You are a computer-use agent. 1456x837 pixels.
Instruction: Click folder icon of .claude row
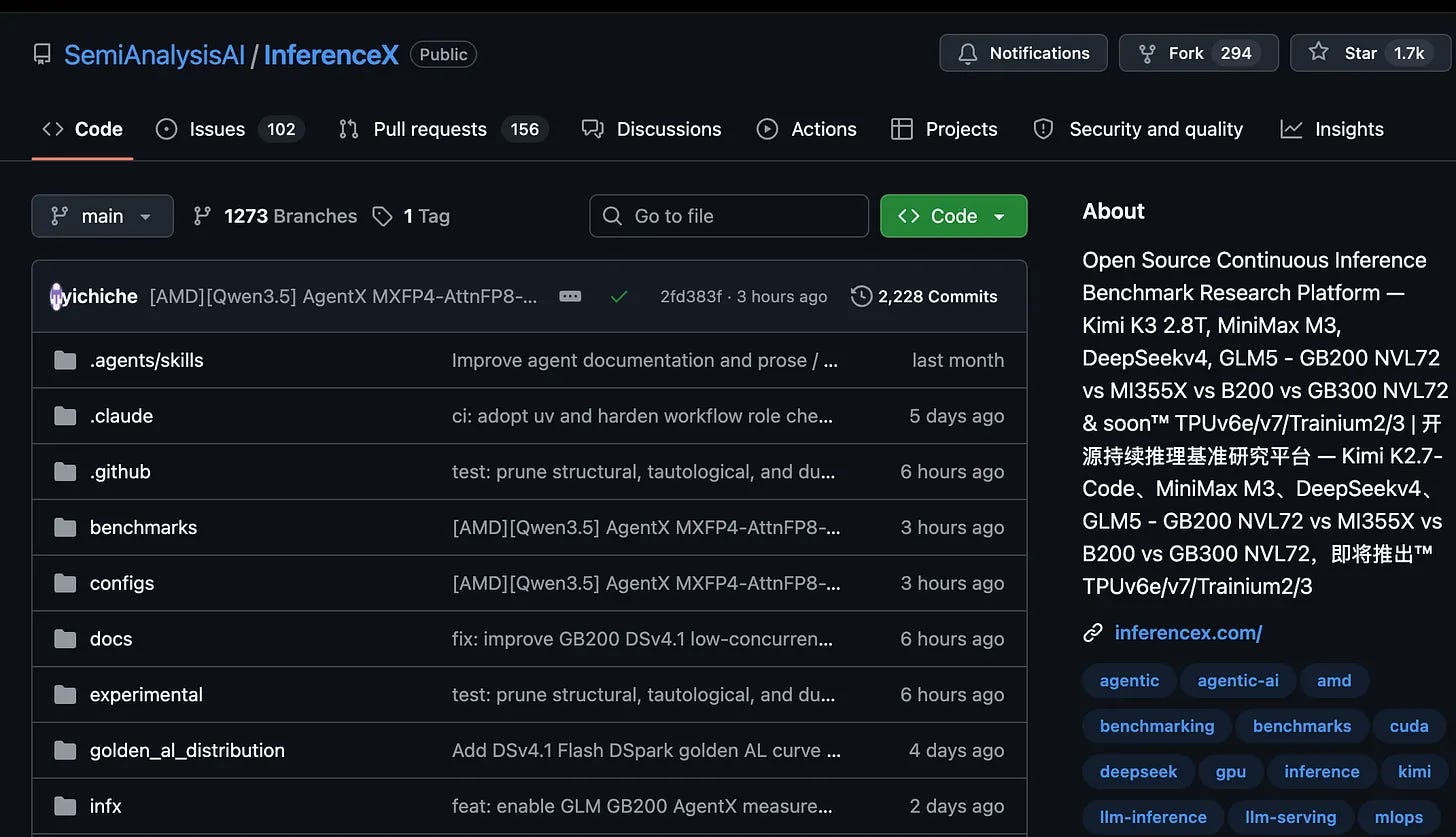[65, 416]
